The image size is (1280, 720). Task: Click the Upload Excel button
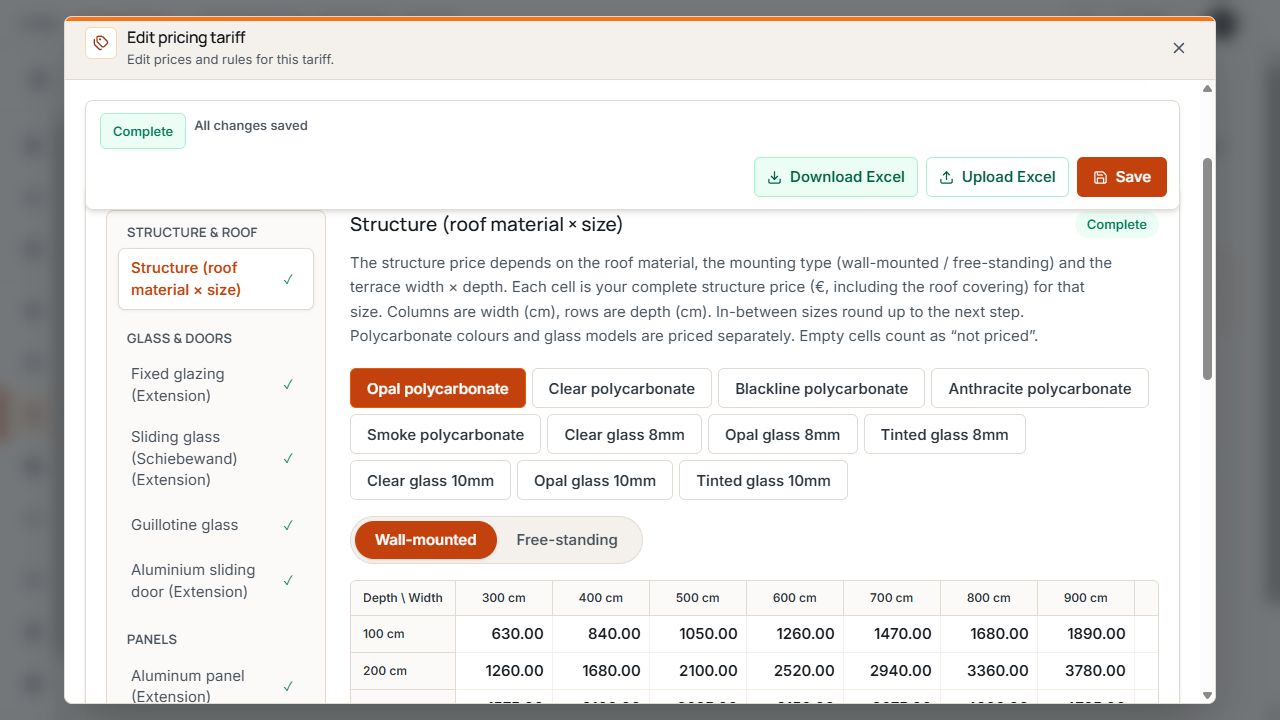997,177
